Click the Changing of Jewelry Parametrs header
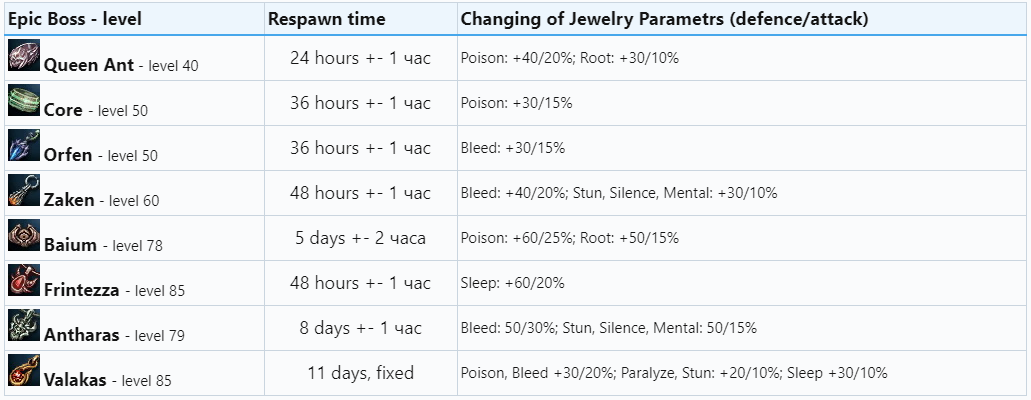 [664, 18]
